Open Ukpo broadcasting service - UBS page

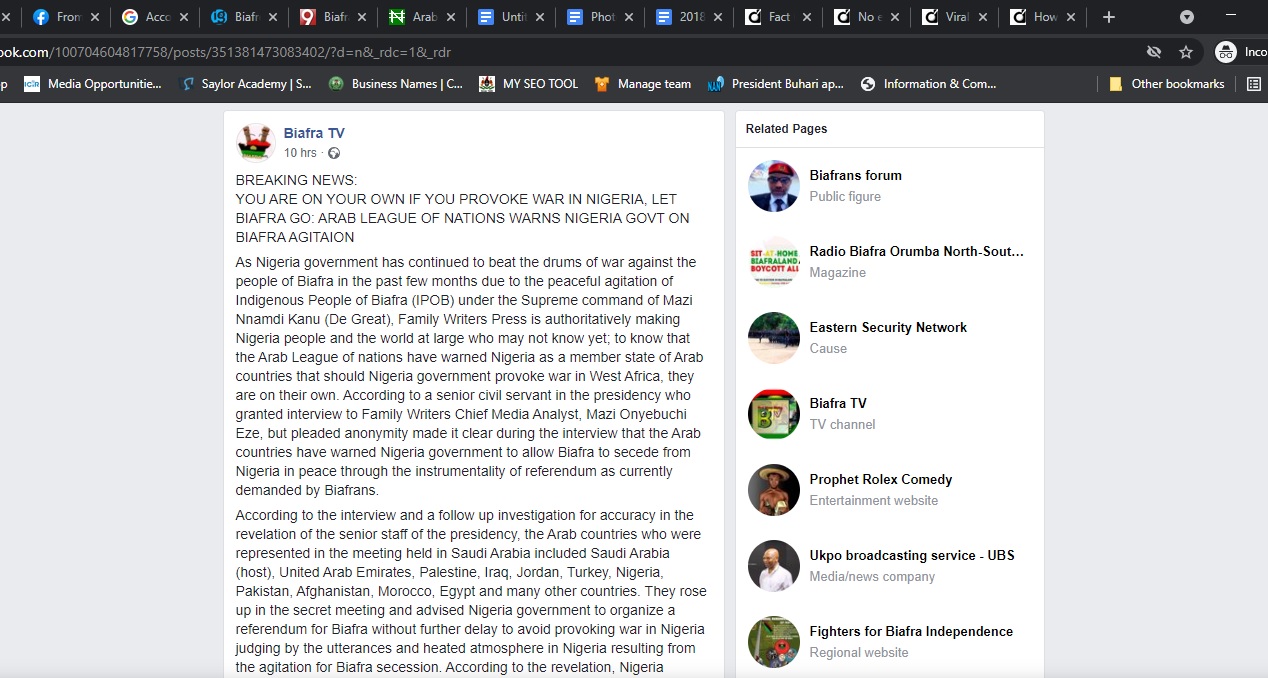coord(912,555)
